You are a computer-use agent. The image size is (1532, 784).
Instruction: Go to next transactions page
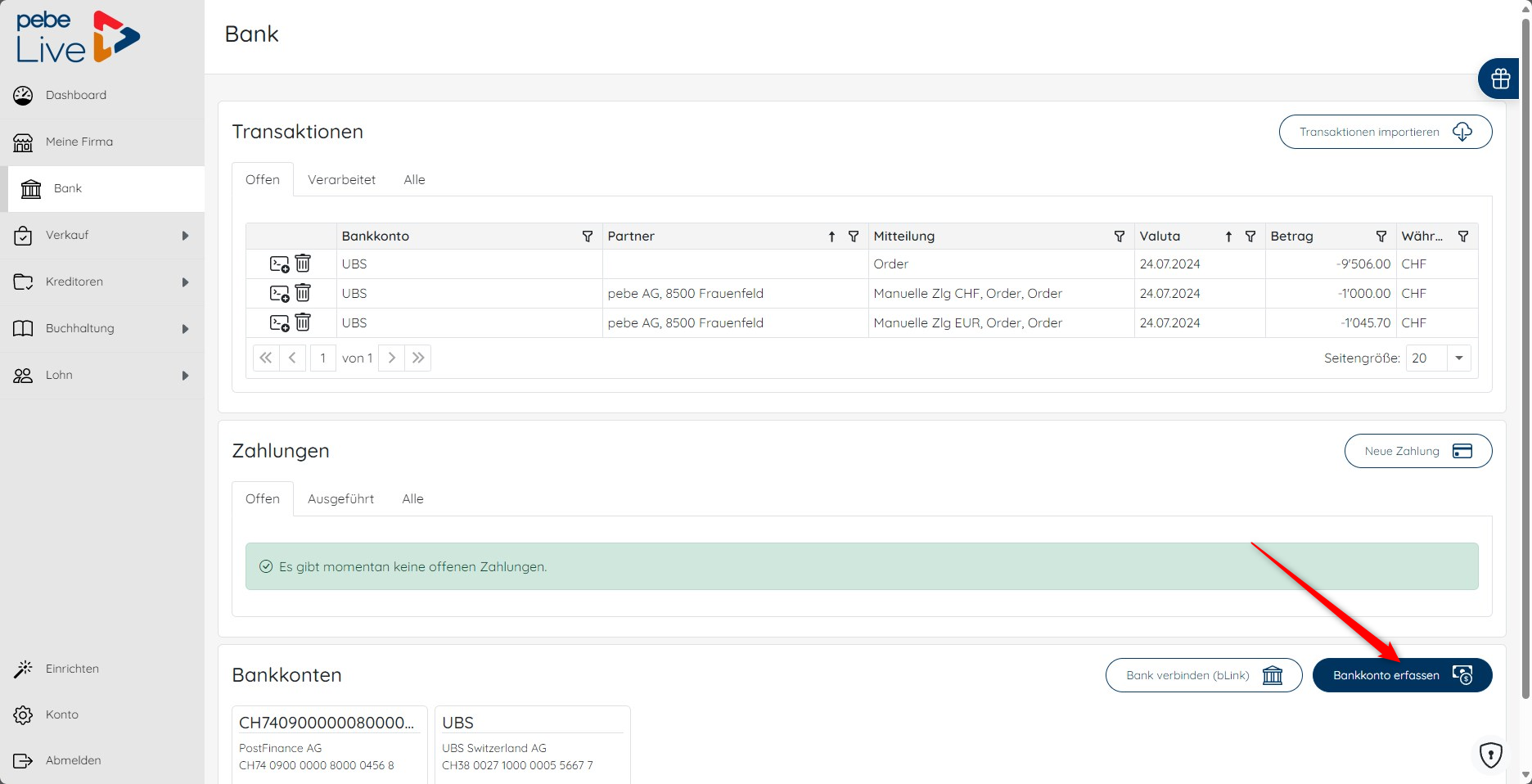click(391, 358)
